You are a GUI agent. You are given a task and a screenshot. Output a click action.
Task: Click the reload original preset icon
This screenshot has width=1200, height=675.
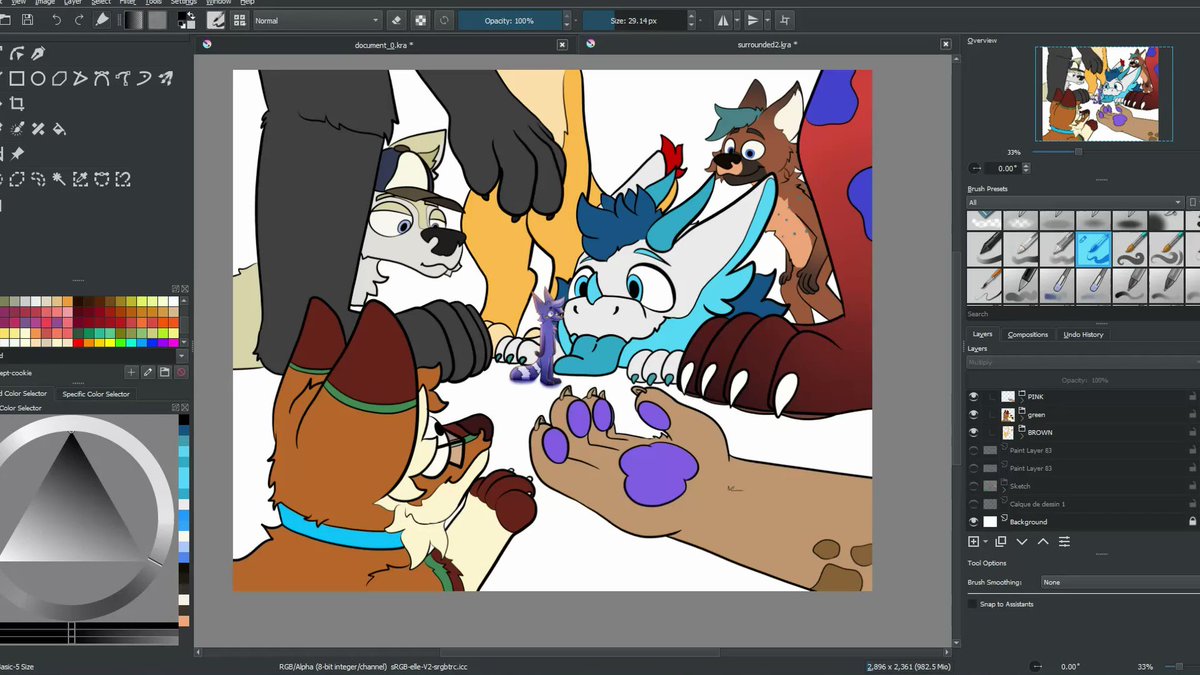click(445, 20)
